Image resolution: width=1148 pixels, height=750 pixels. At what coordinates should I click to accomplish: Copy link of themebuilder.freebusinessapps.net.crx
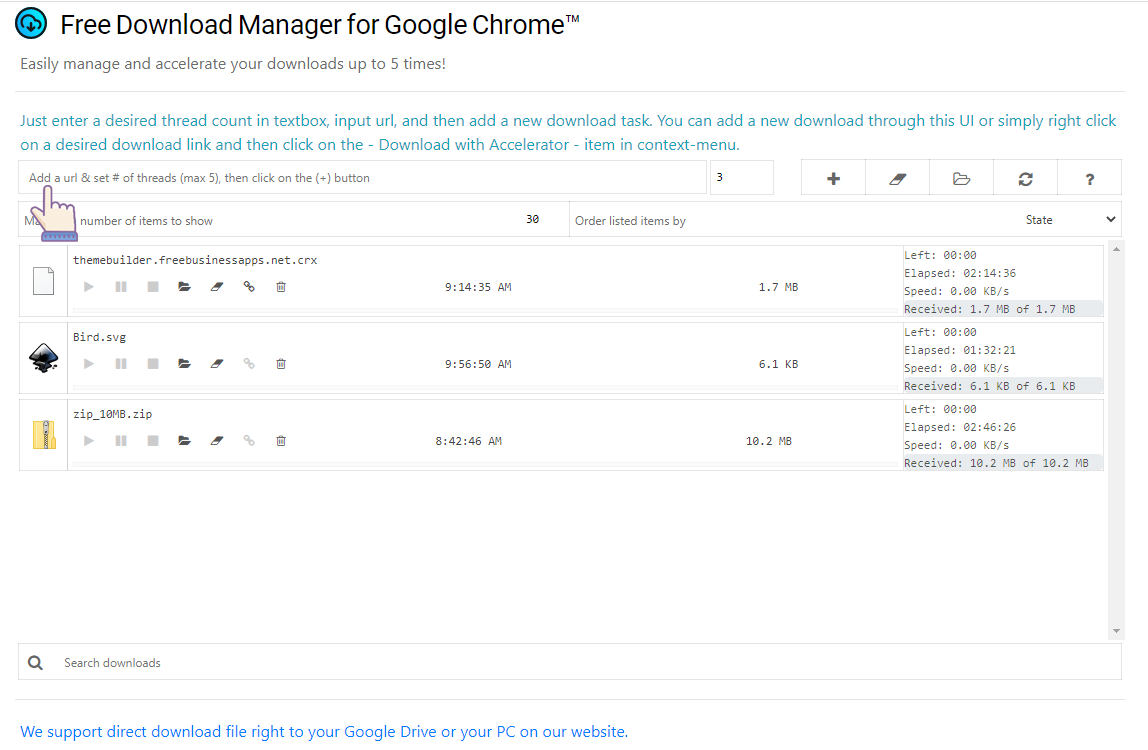pos(249,287)
